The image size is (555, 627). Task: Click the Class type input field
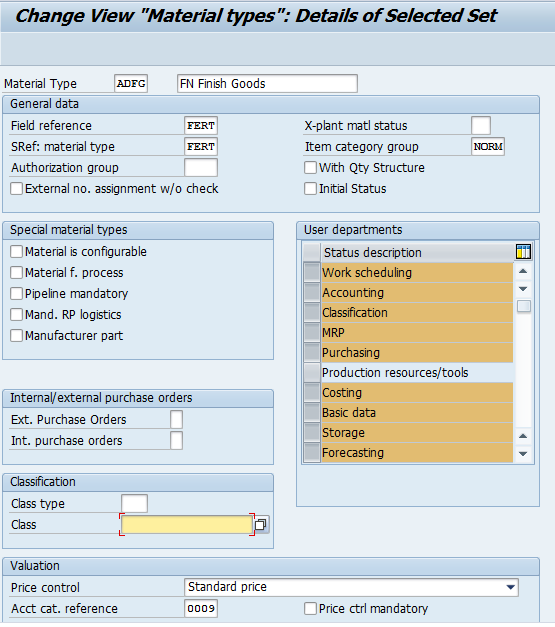[134, 503]
